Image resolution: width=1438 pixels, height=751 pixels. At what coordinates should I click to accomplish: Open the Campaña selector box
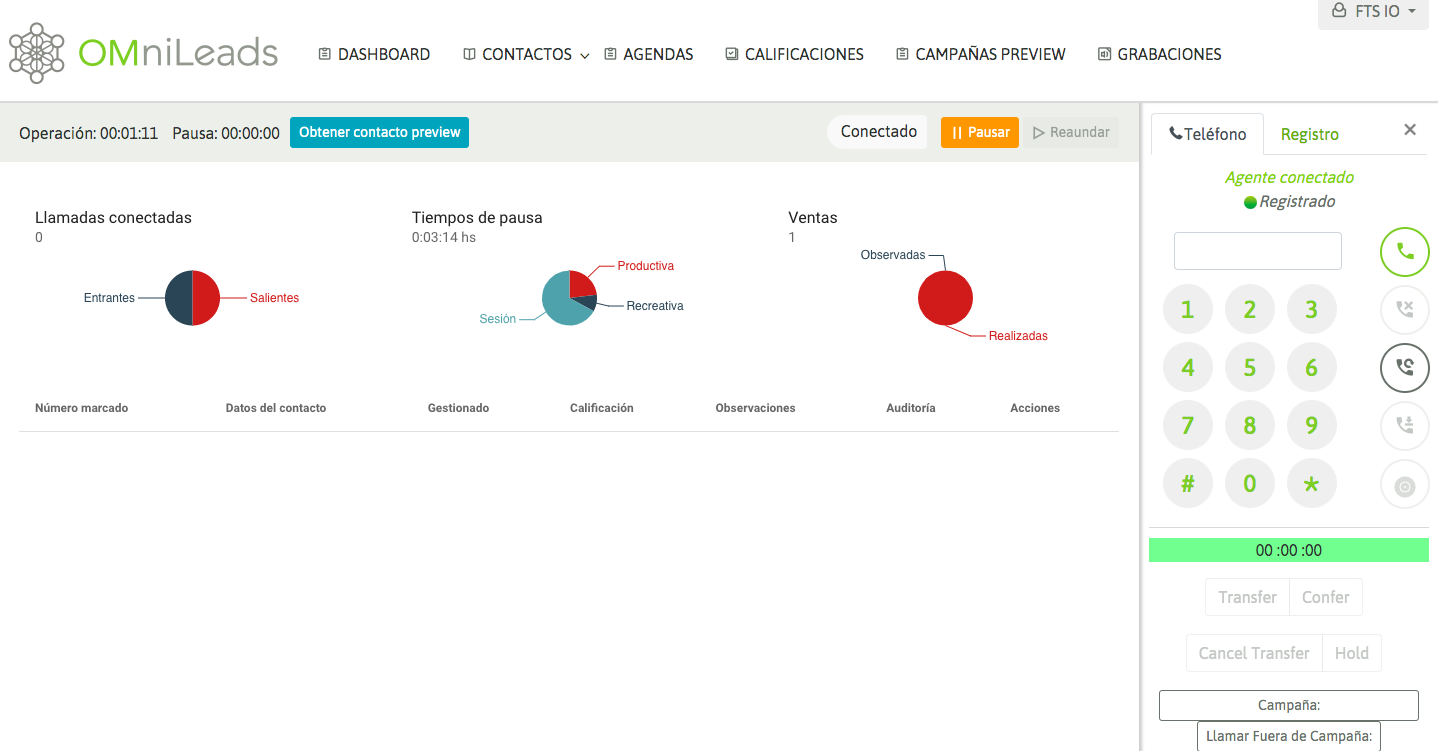click(1288, 705)
